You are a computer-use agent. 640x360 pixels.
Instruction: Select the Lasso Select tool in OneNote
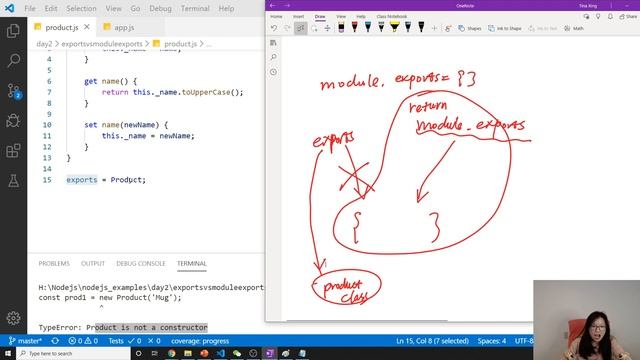point(314,28)
